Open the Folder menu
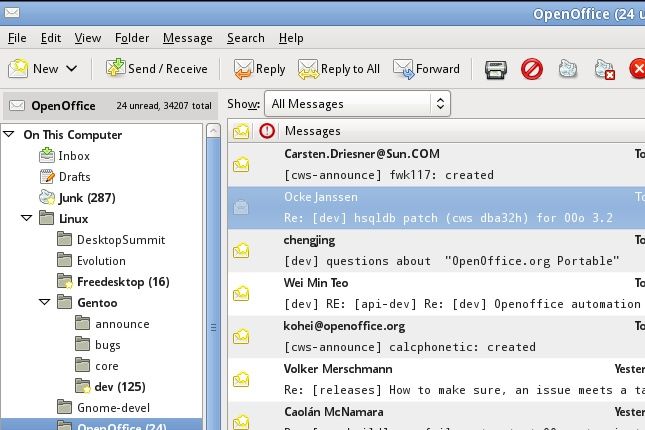645x430 pixels. tap(132, 38)
